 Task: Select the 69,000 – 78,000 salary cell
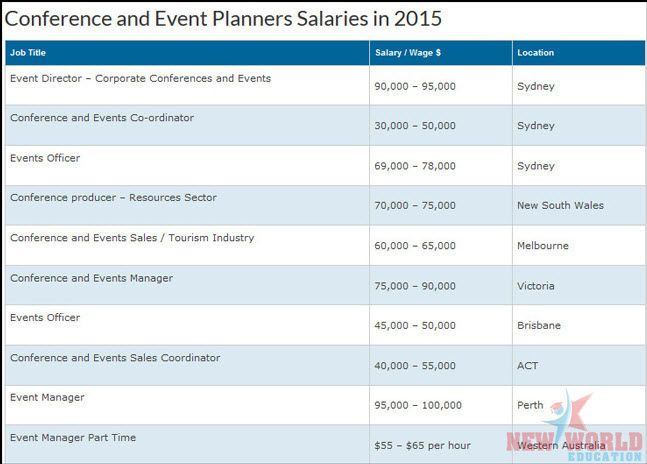pyautogui.click(x=415, y=166)
